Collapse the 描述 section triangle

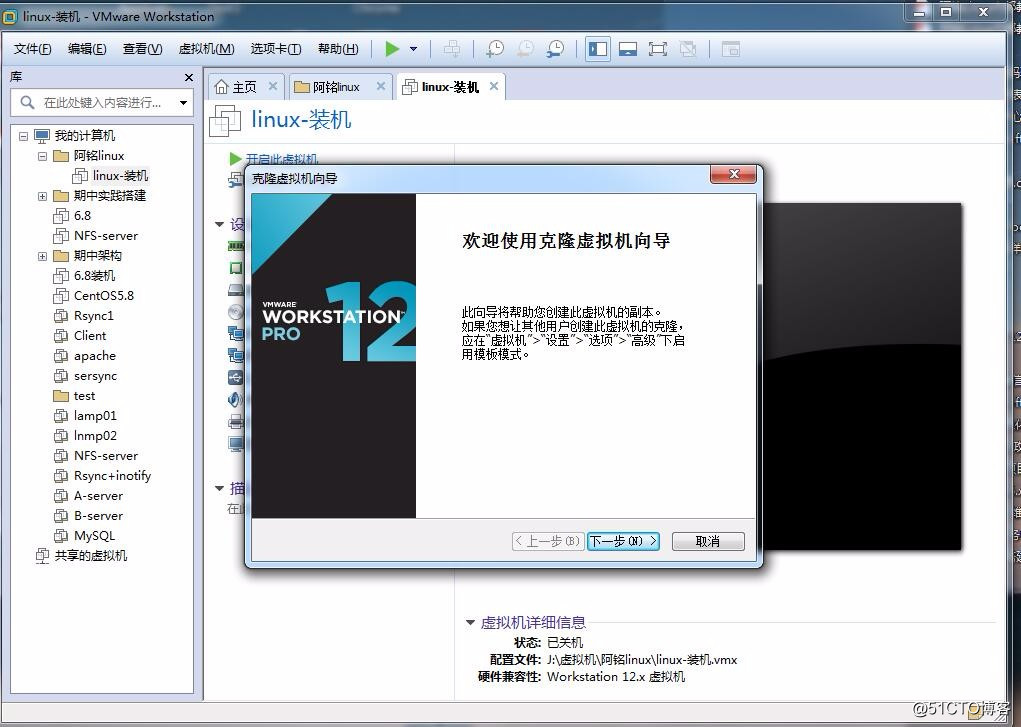(x=219, y=488)
